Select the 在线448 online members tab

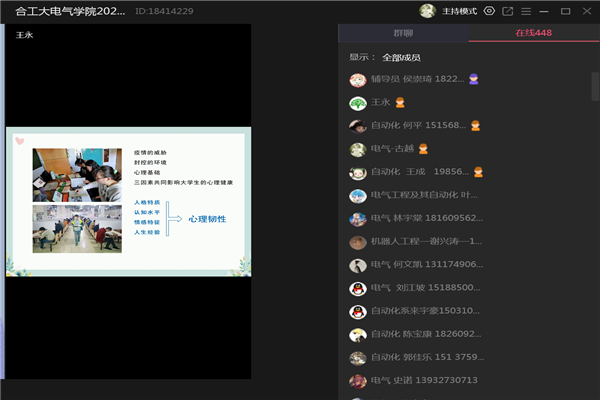pos(533,34)
